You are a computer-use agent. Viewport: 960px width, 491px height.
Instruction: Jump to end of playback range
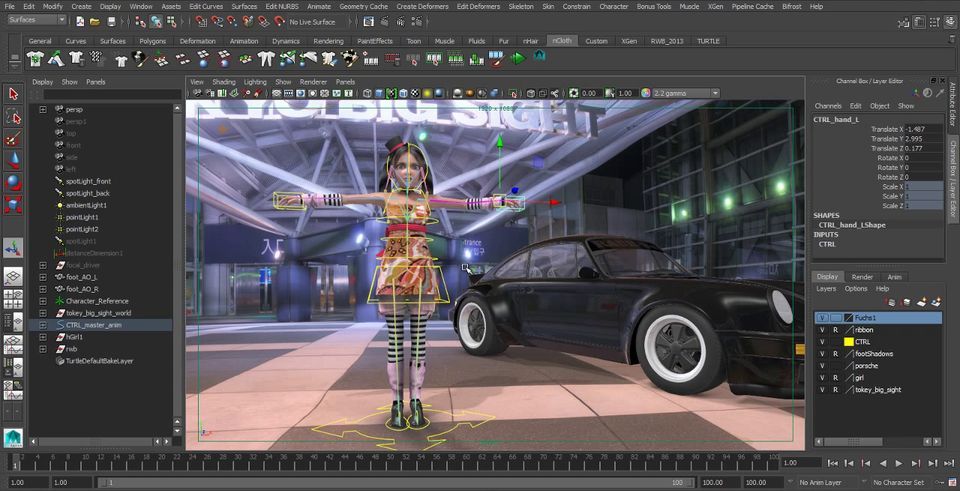948,463
